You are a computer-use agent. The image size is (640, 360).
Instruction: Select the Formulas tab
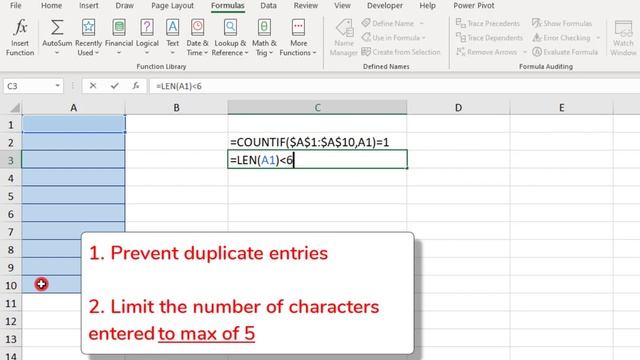coord(228,5)
